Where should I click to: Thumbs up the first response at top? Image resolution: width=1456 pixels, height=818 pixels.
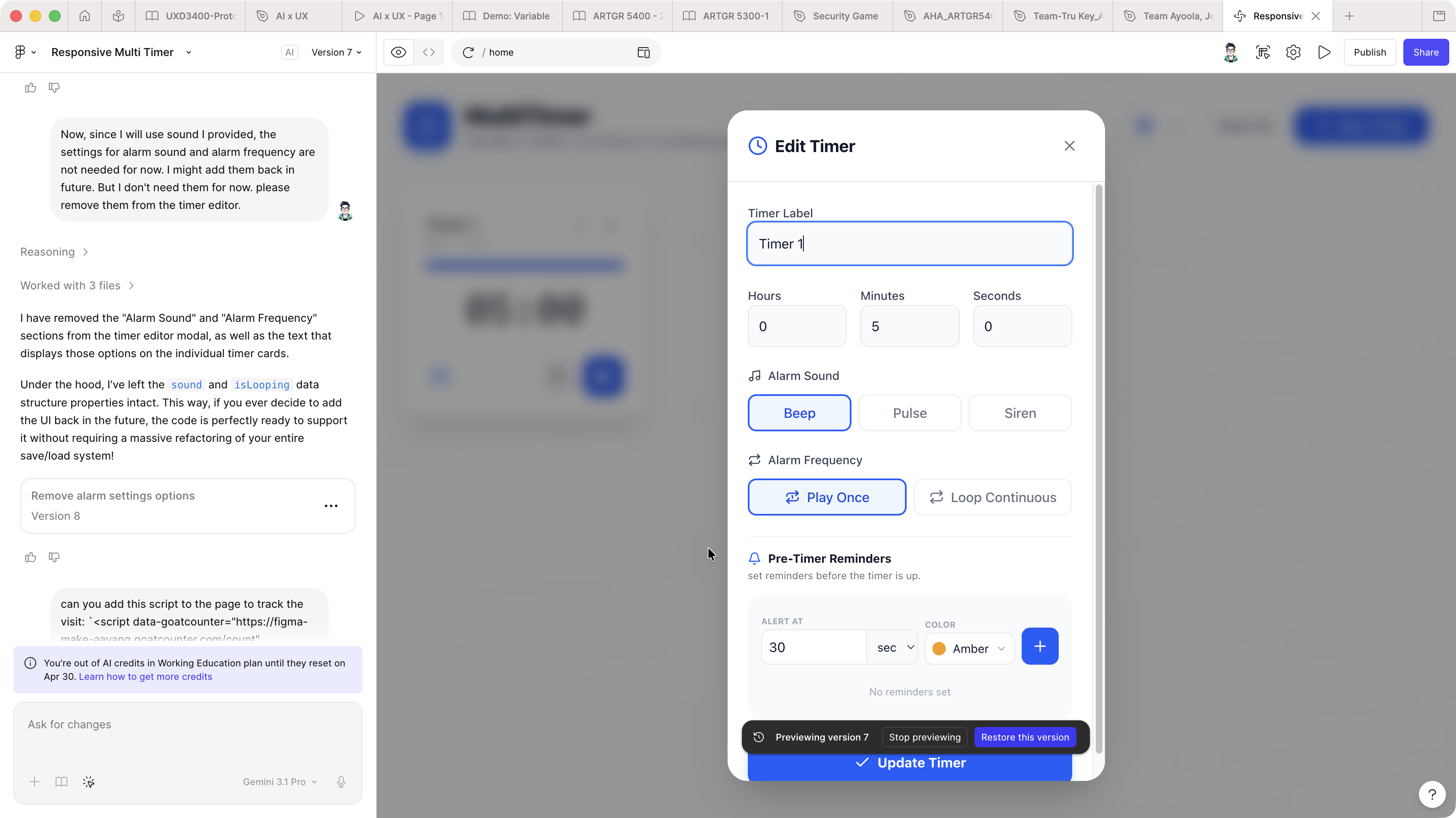point(30,88)
